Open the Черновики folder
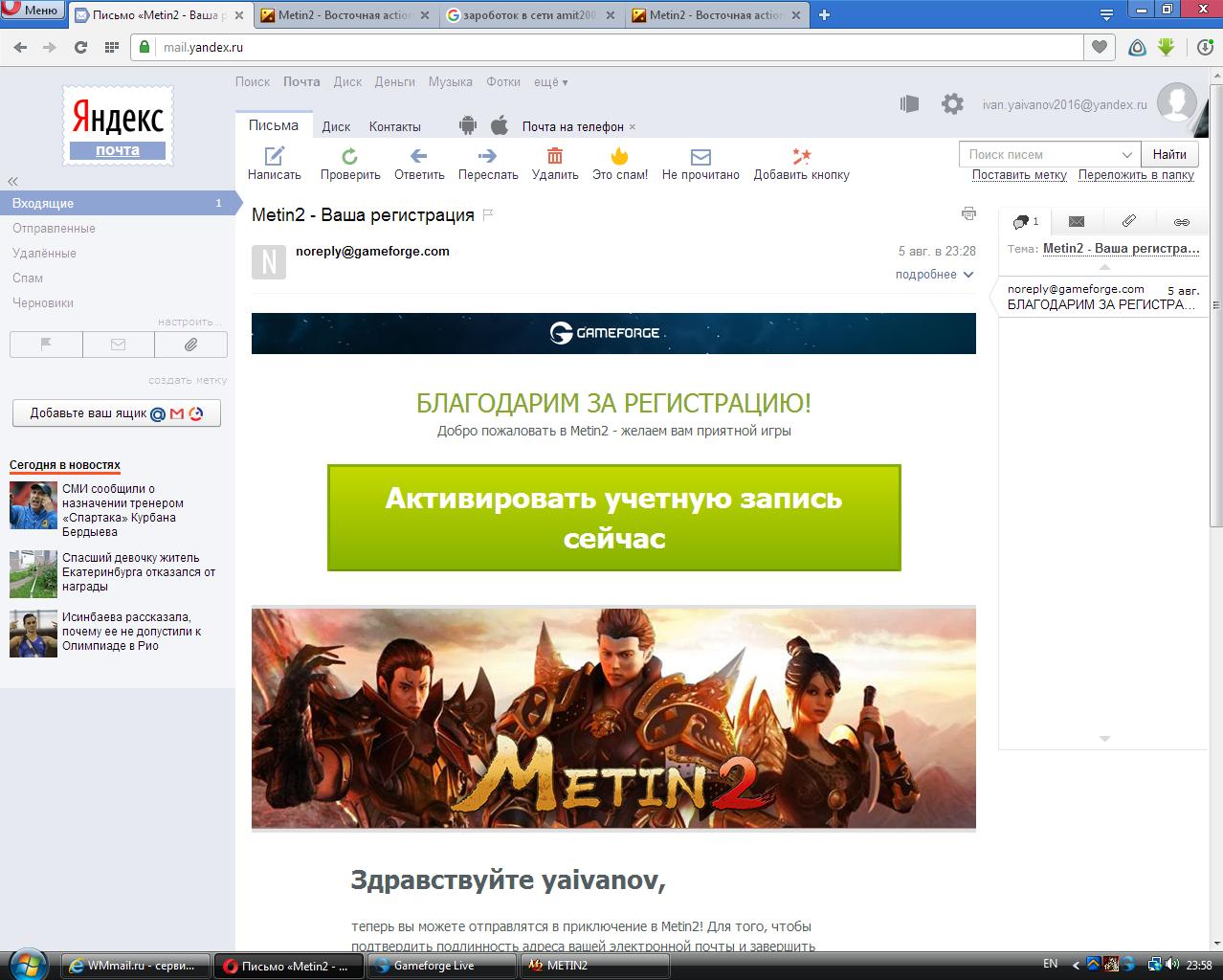The image size is (1223, 980). point(43,302)
